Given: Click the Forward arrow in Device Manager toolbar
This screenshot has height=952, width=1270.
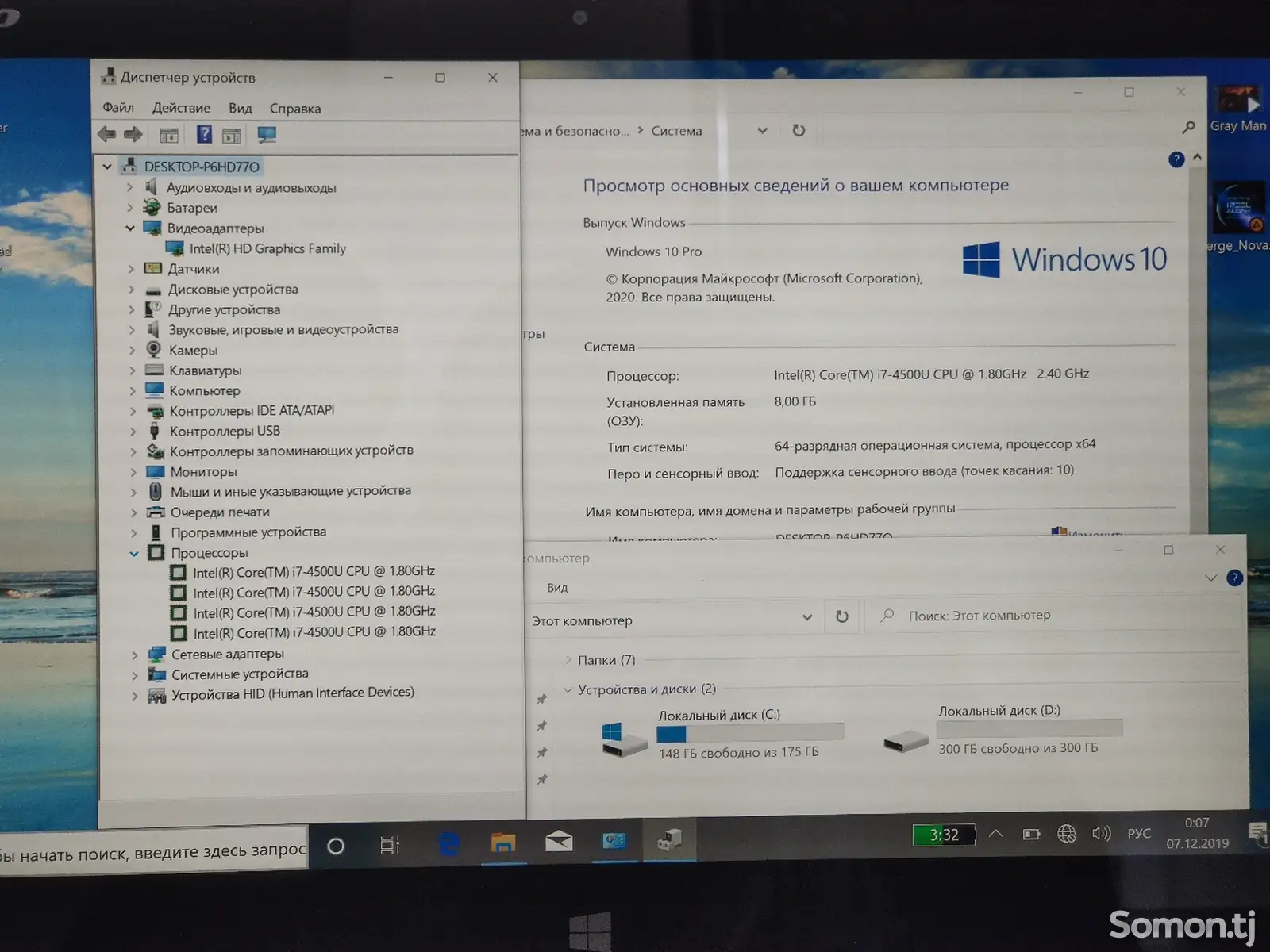Looking at the screenshot, I should pos(133,135).
